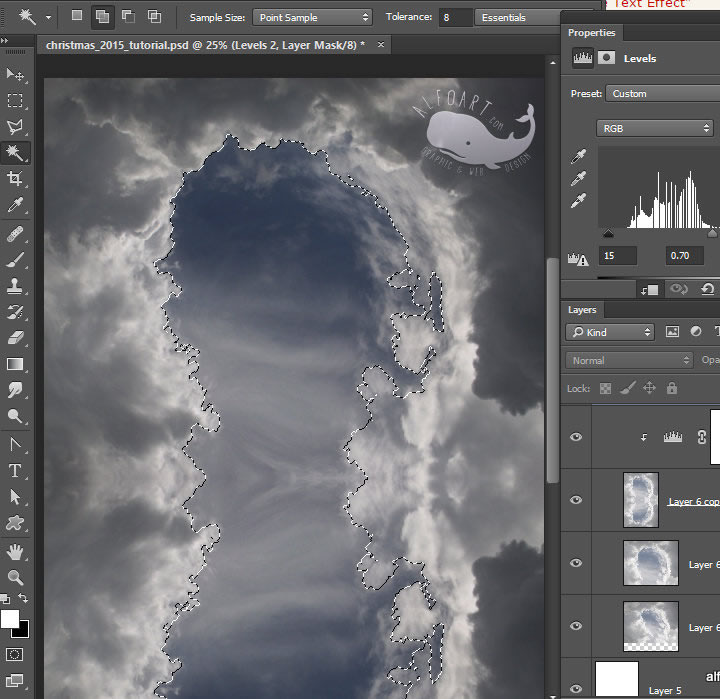This screenshot has height=699, width=720.
Task: Select the Move tool
Action: click(x=15, y=75)
